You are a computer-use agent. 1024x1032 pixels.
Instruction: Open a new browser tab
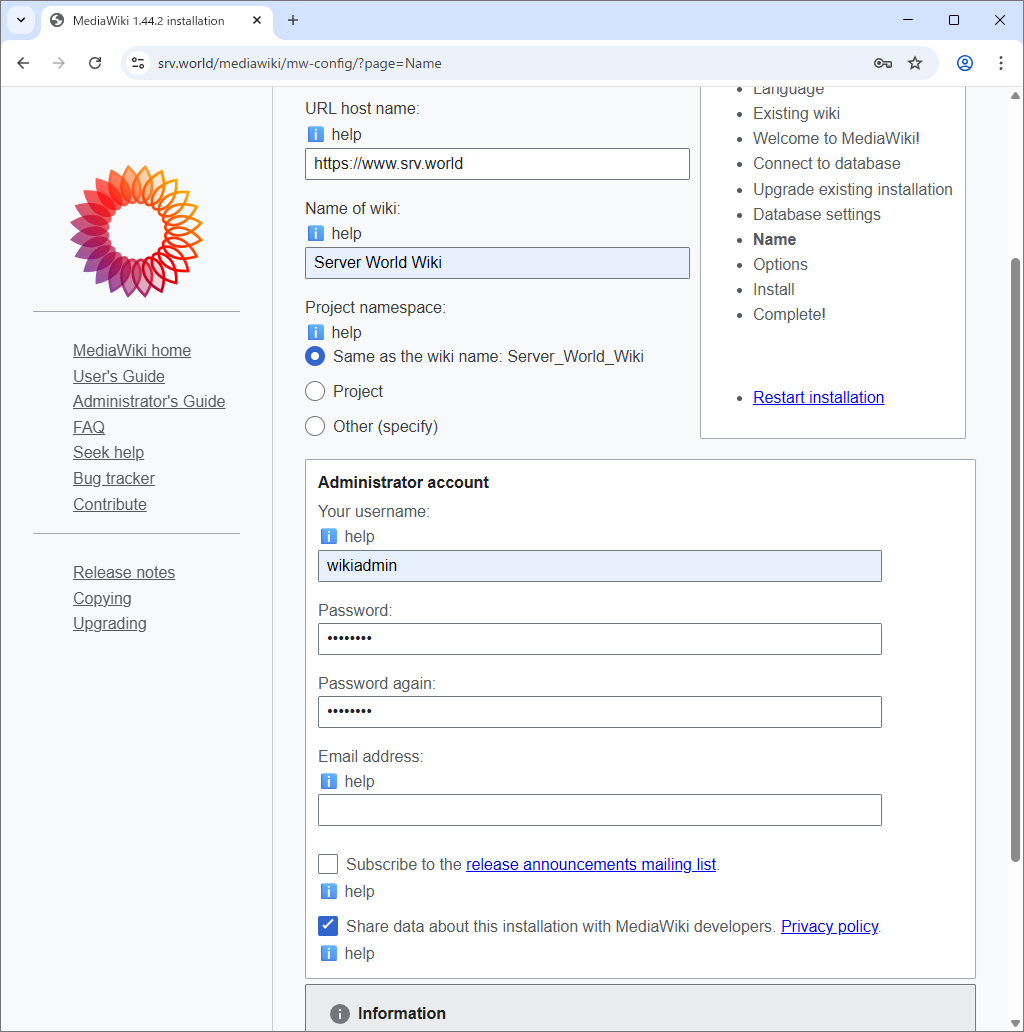coord(293,20)
